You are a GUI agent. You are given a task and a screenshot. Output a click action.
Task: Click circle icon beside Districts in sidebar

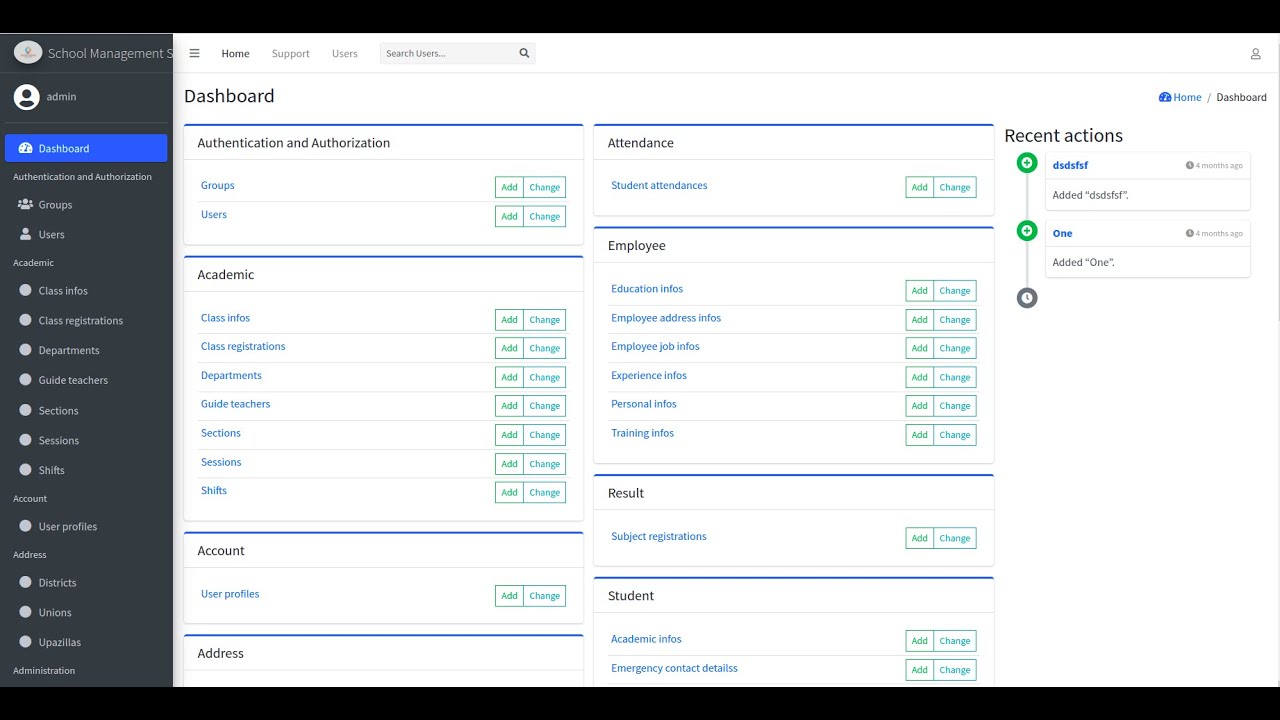click(x=26, y=582)
